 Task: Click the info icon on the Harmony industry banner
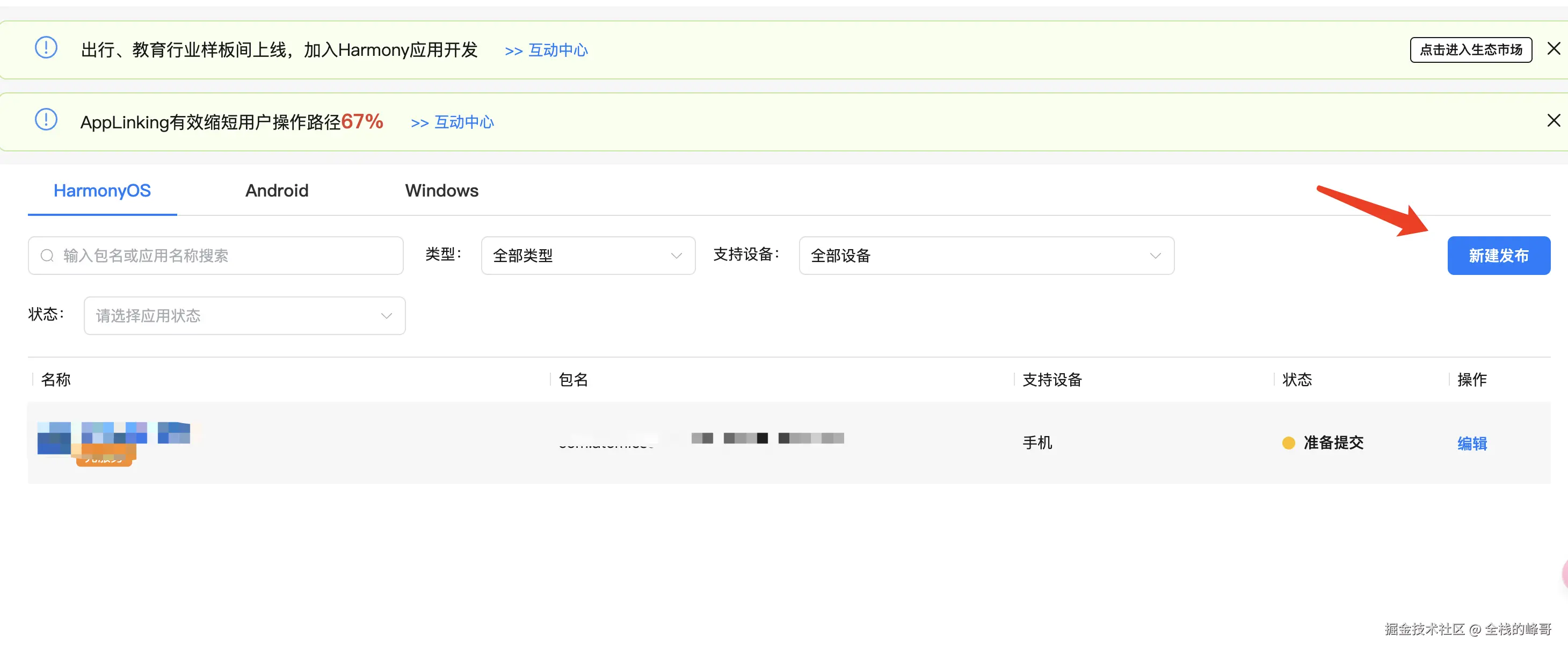click(x=46, y=47)
